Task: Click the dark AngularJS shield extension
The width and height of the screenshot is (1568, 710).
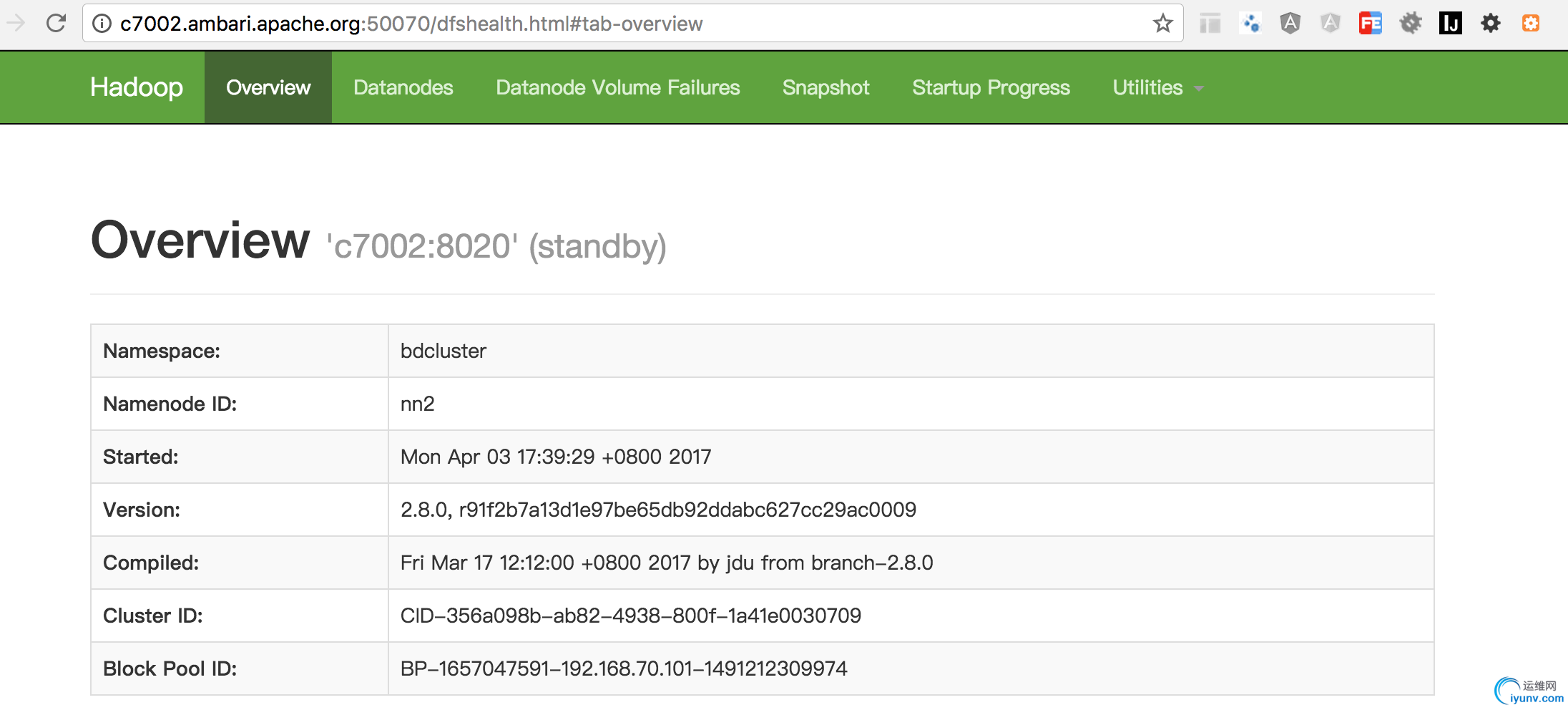Action: pos(1290,24)
